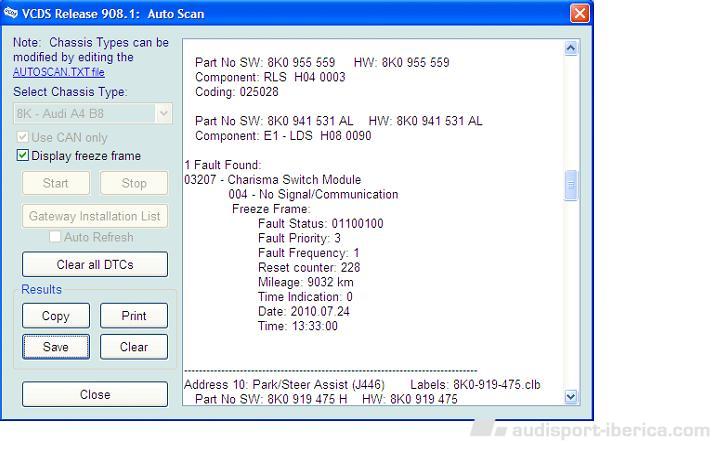Screen dimensions: 720x450
Task: Click 'Labels: 8K0-919-475.clb' text
Action: click(x=475, y=384)
